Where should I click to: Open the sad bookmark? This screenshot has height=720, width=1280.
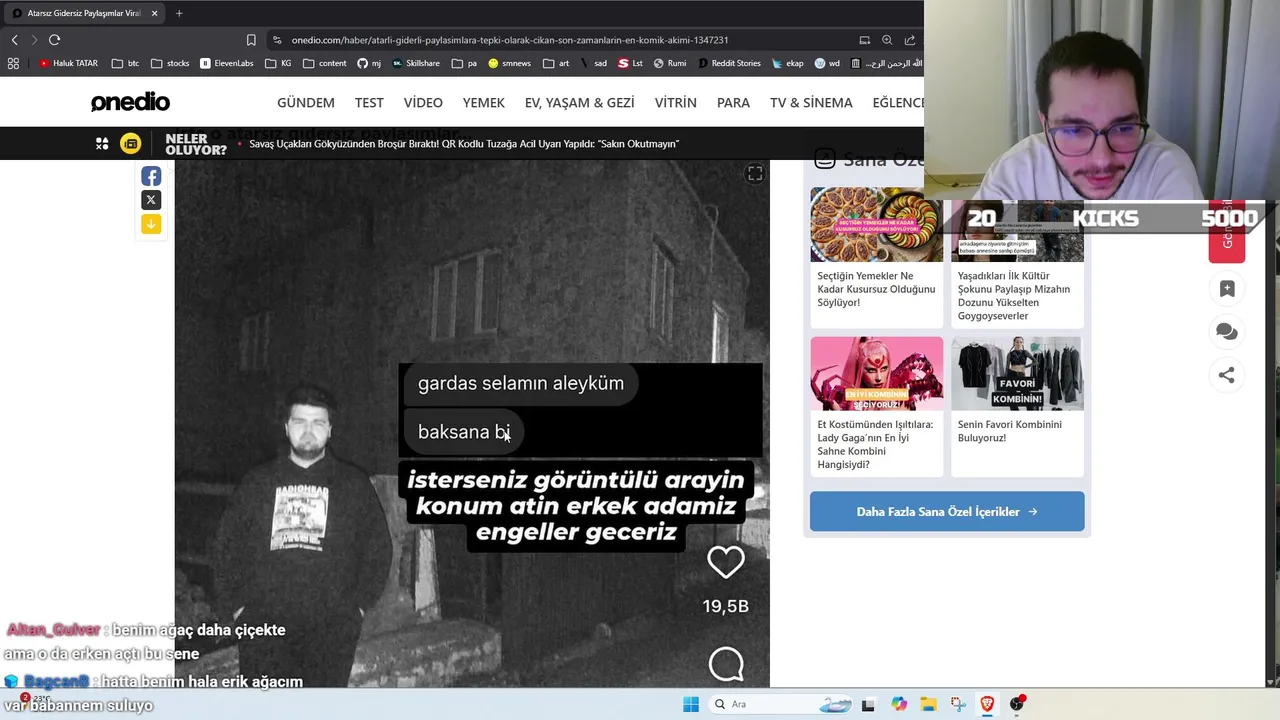593,63
